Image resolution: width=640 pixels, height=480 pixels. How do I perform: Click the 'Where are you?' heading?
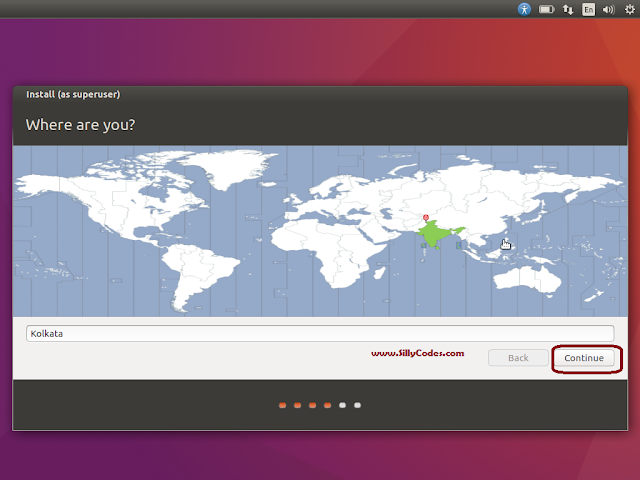pos(80,124)
